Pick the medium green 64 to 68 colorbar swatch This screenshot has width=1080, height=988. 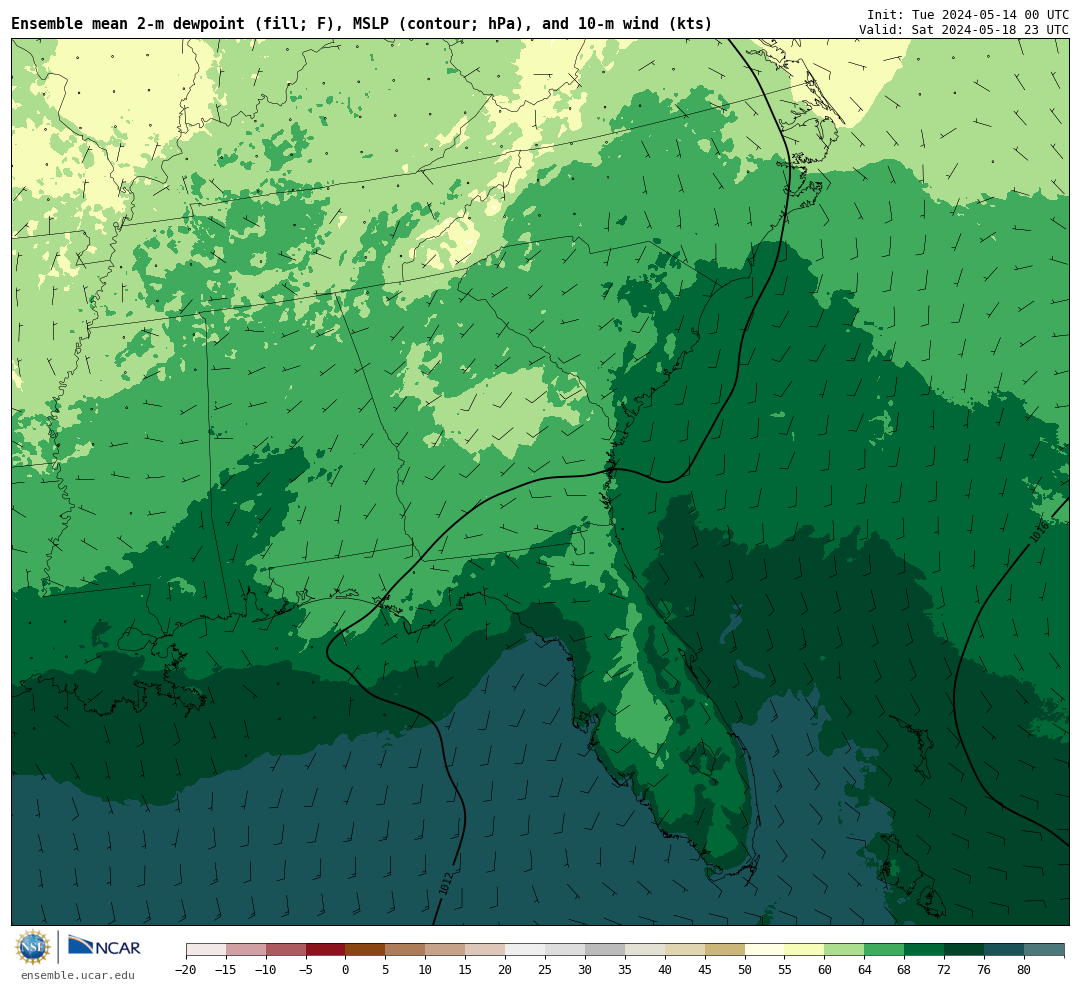[x=885, y=950]
